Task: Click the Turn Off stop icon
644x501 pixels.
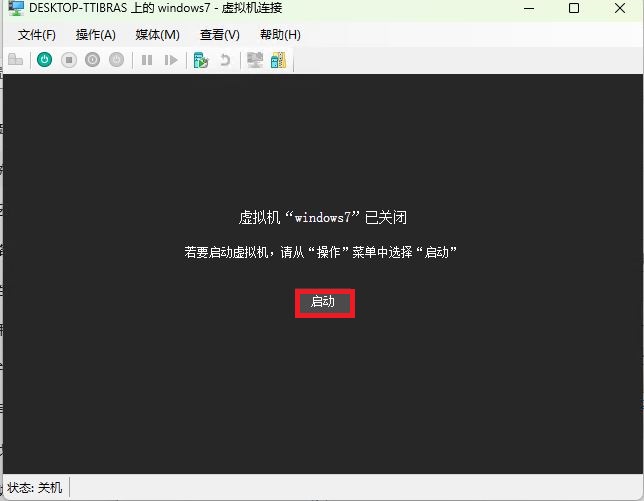Action: 69,60
